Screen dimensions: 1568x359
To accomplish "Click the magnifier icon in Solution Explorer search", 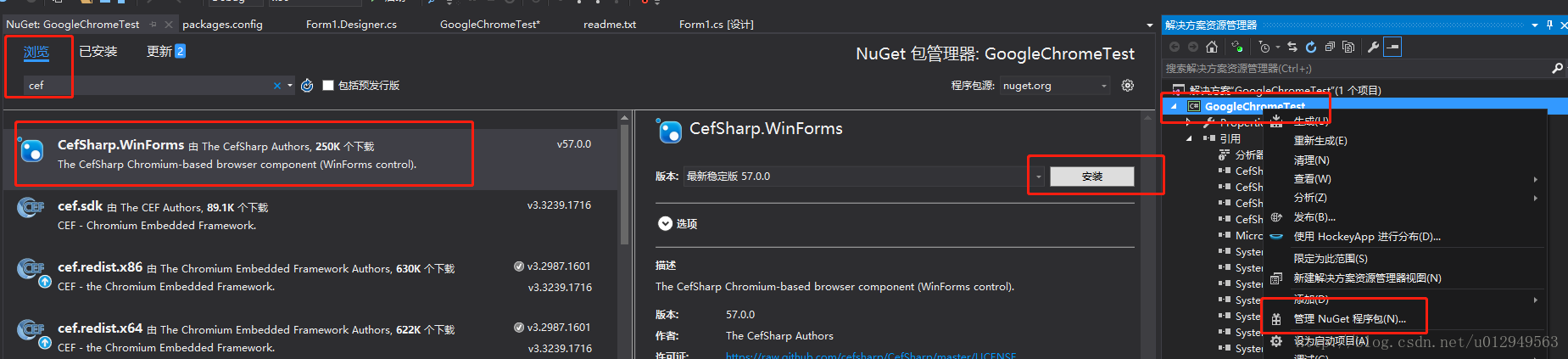I will [x=1557, y=68].
